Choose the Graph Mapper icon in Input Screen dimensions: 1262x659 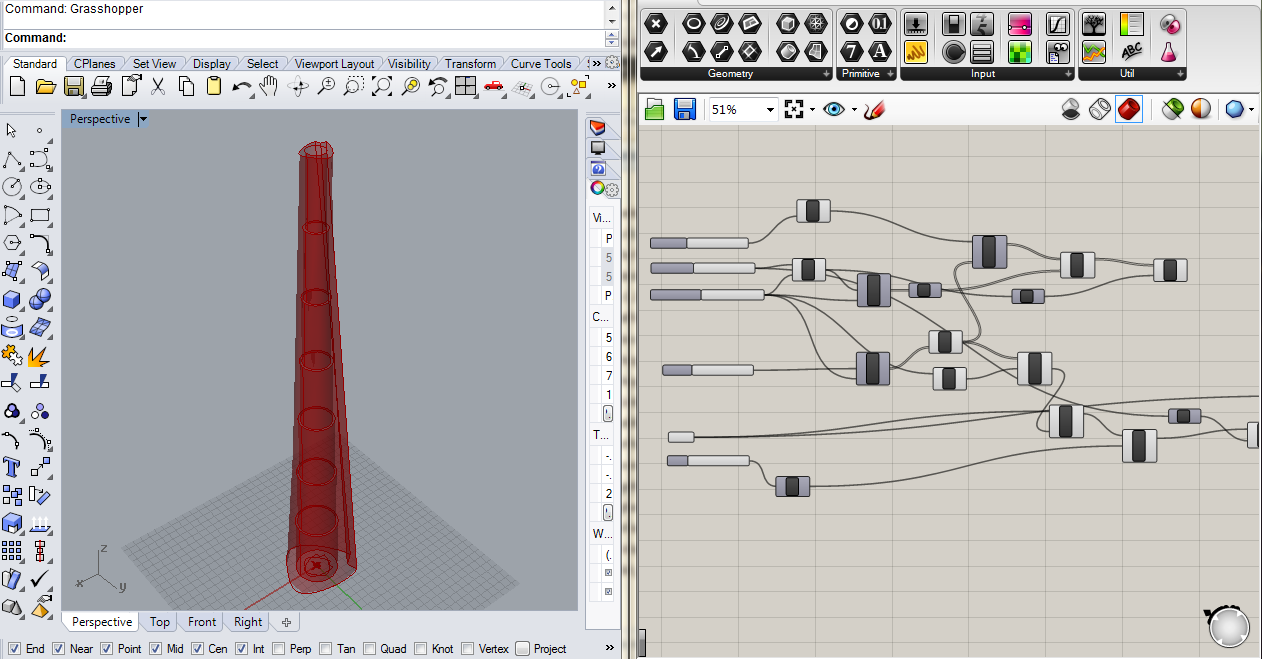(x=1058, y=25)
